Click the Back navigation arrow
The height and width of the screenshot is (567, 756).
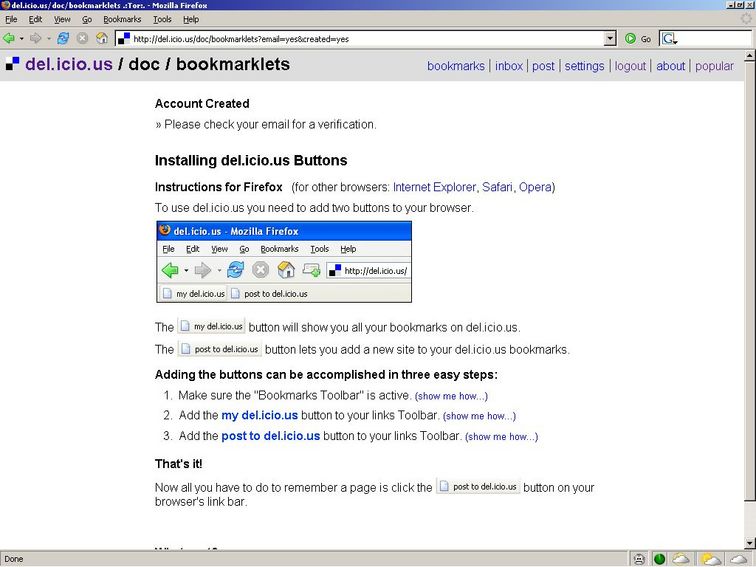coord(9,38)
